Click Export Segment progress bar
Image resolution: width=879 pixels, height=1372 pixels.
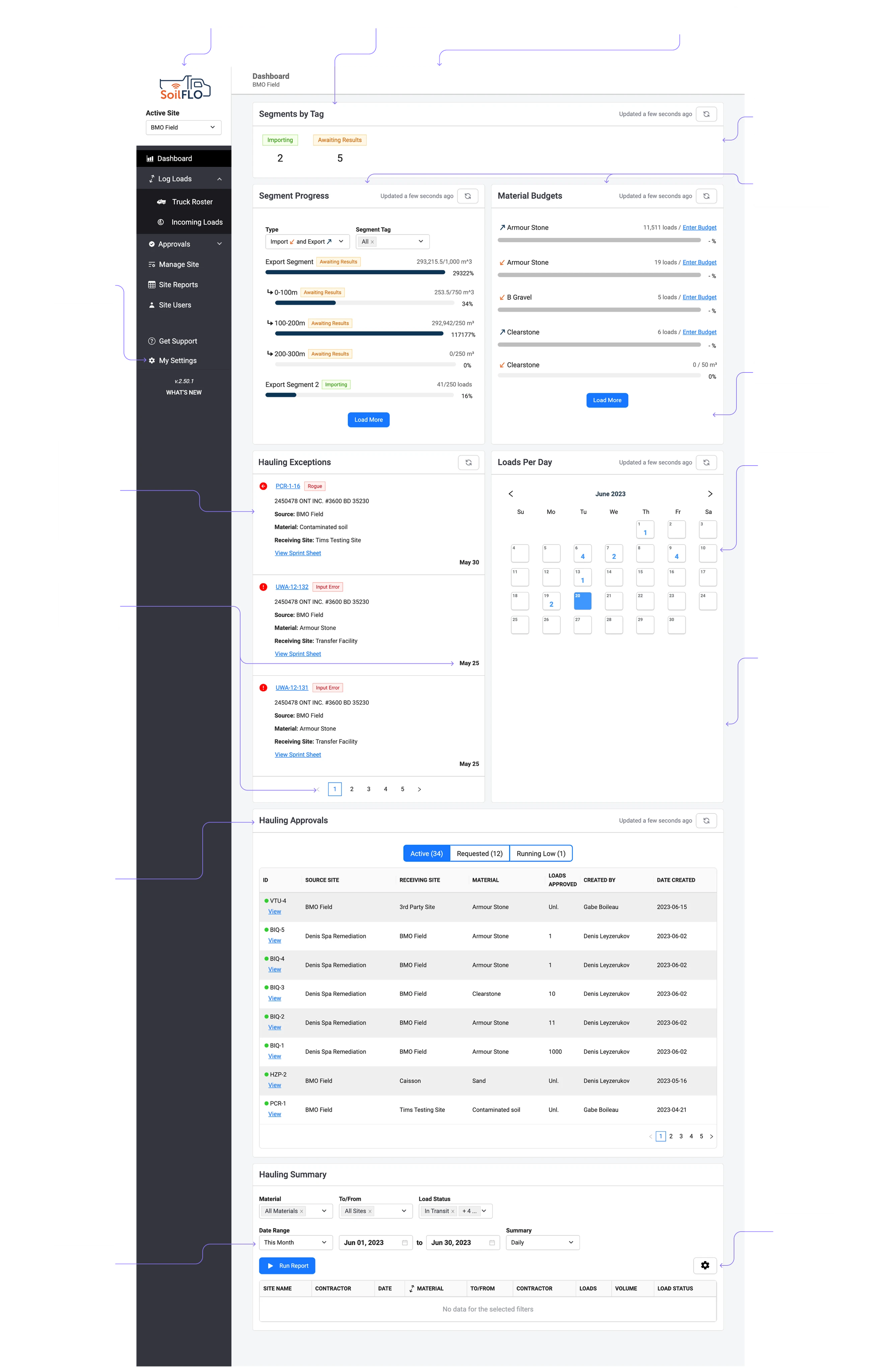[355, 272]
